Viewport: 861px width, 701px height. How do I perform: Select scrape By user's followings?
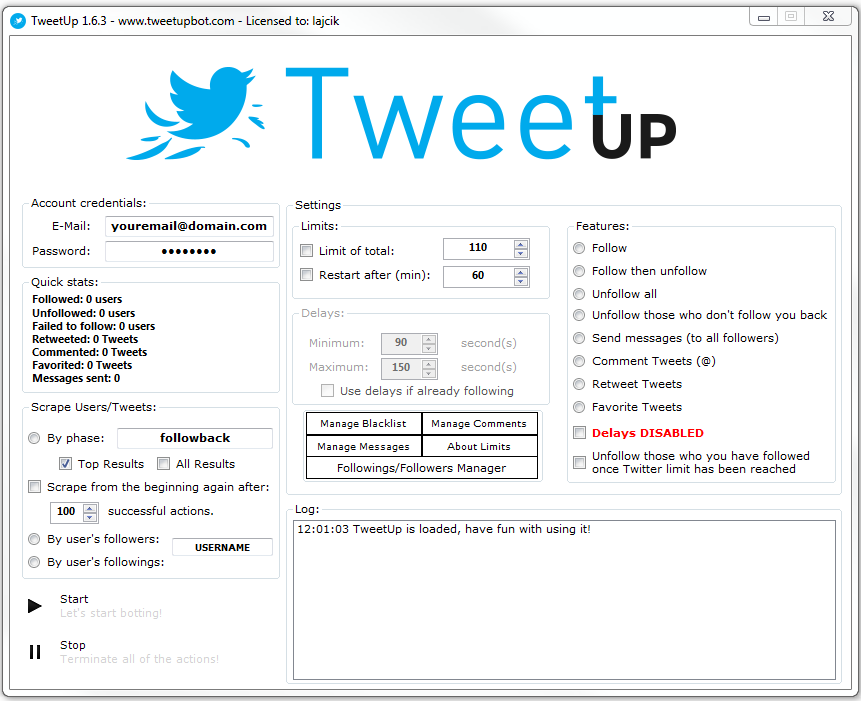click(x=34, y=562)
